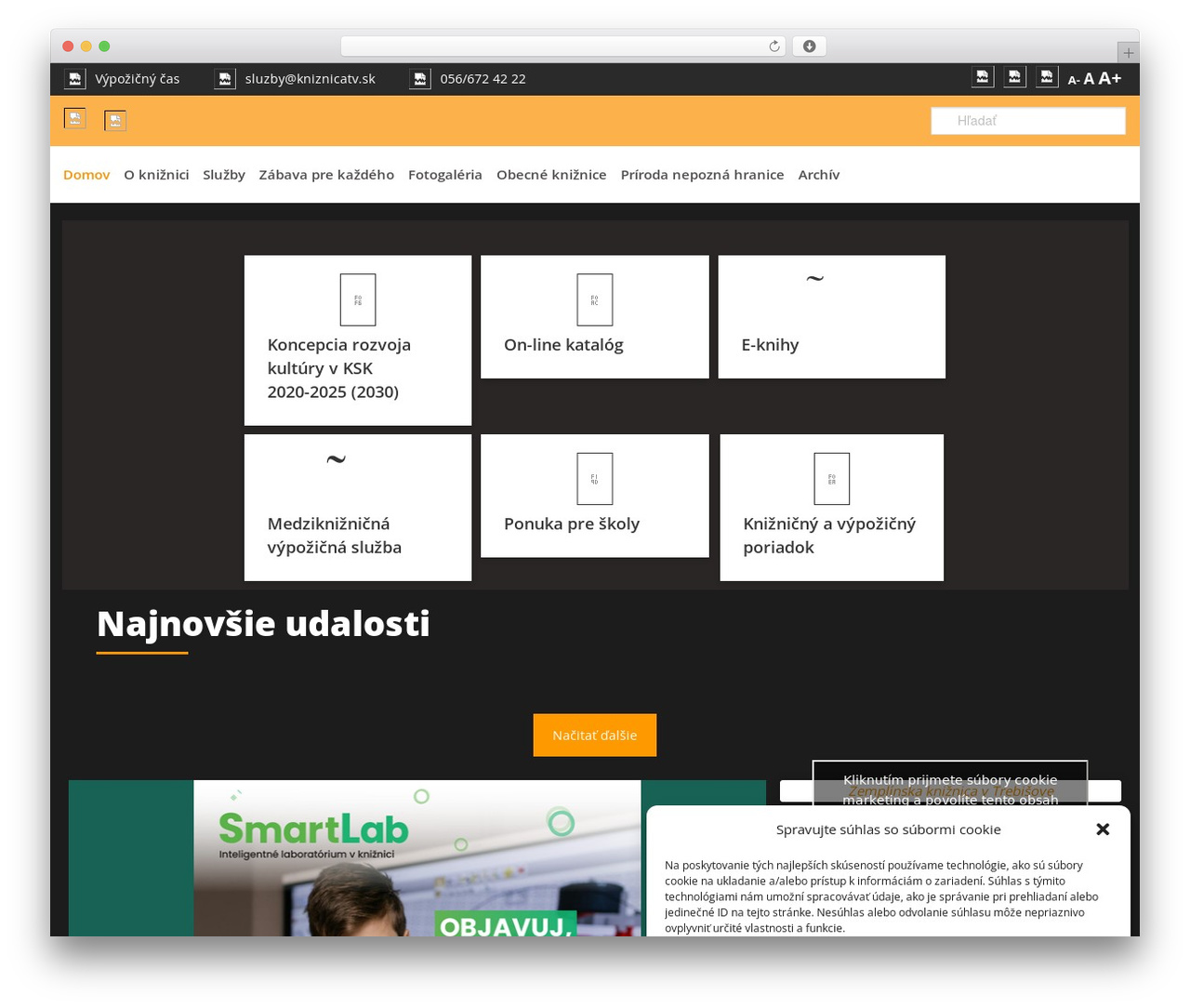Open the SmartLab banner image

point(417,858)
